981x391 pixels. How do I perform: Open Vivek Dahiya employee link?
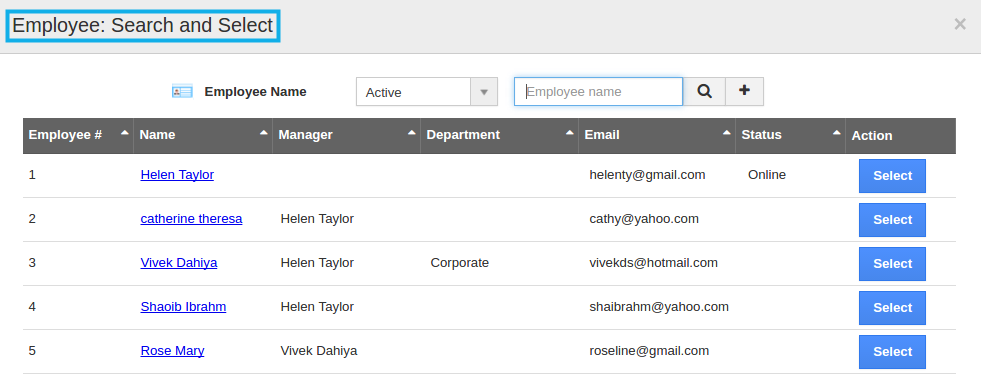pos(179,263)
